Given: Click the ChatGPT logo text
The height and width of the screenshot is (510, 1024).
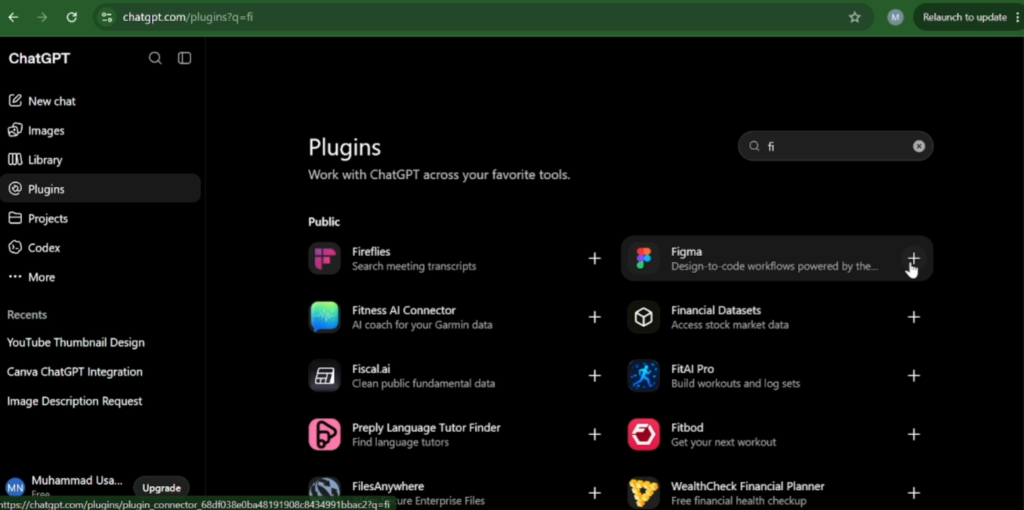Looking at the screenshot, I should 39,59.
